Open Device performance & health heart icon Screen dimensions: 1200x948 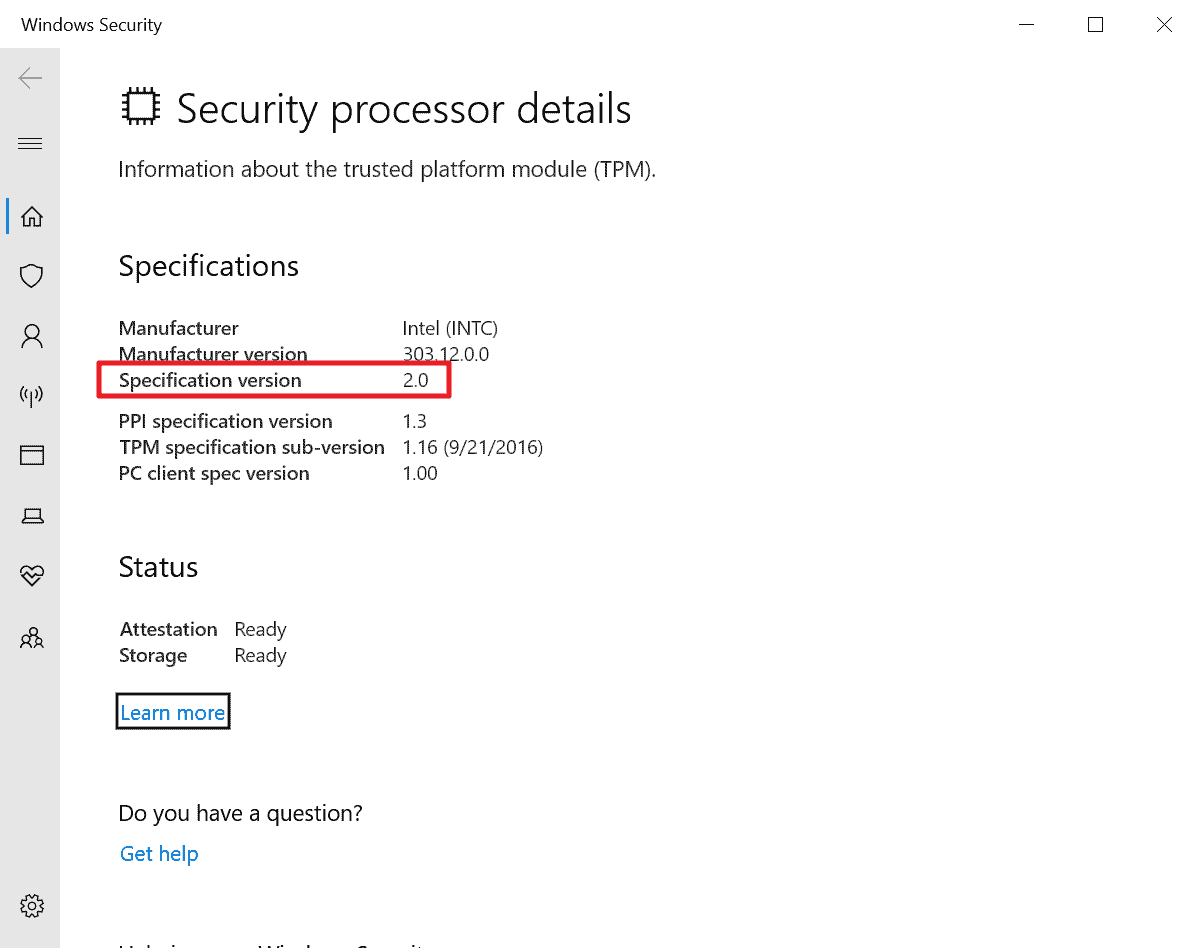(x=32, y=576)
